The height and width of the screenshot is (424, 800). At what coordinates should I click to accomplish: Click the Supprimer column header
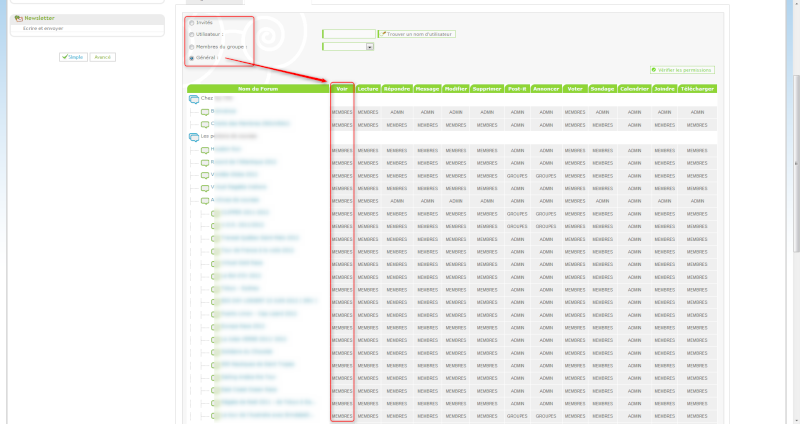(487, 89)
